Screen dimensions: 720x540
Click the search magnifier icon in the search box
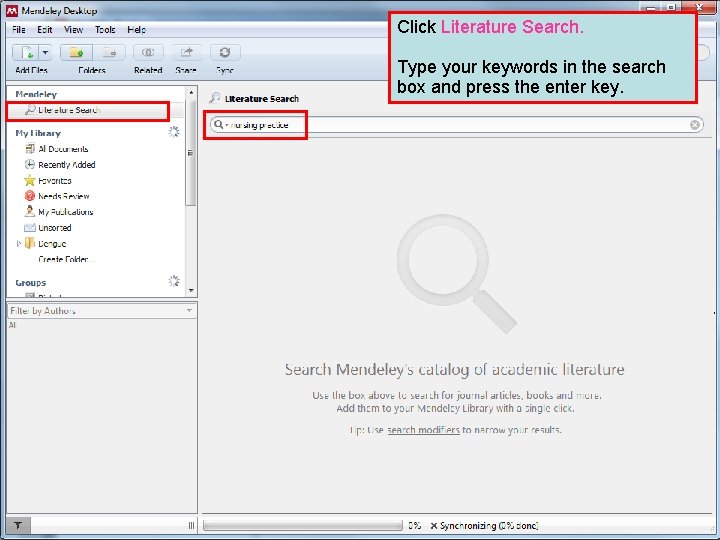point(219,124)
